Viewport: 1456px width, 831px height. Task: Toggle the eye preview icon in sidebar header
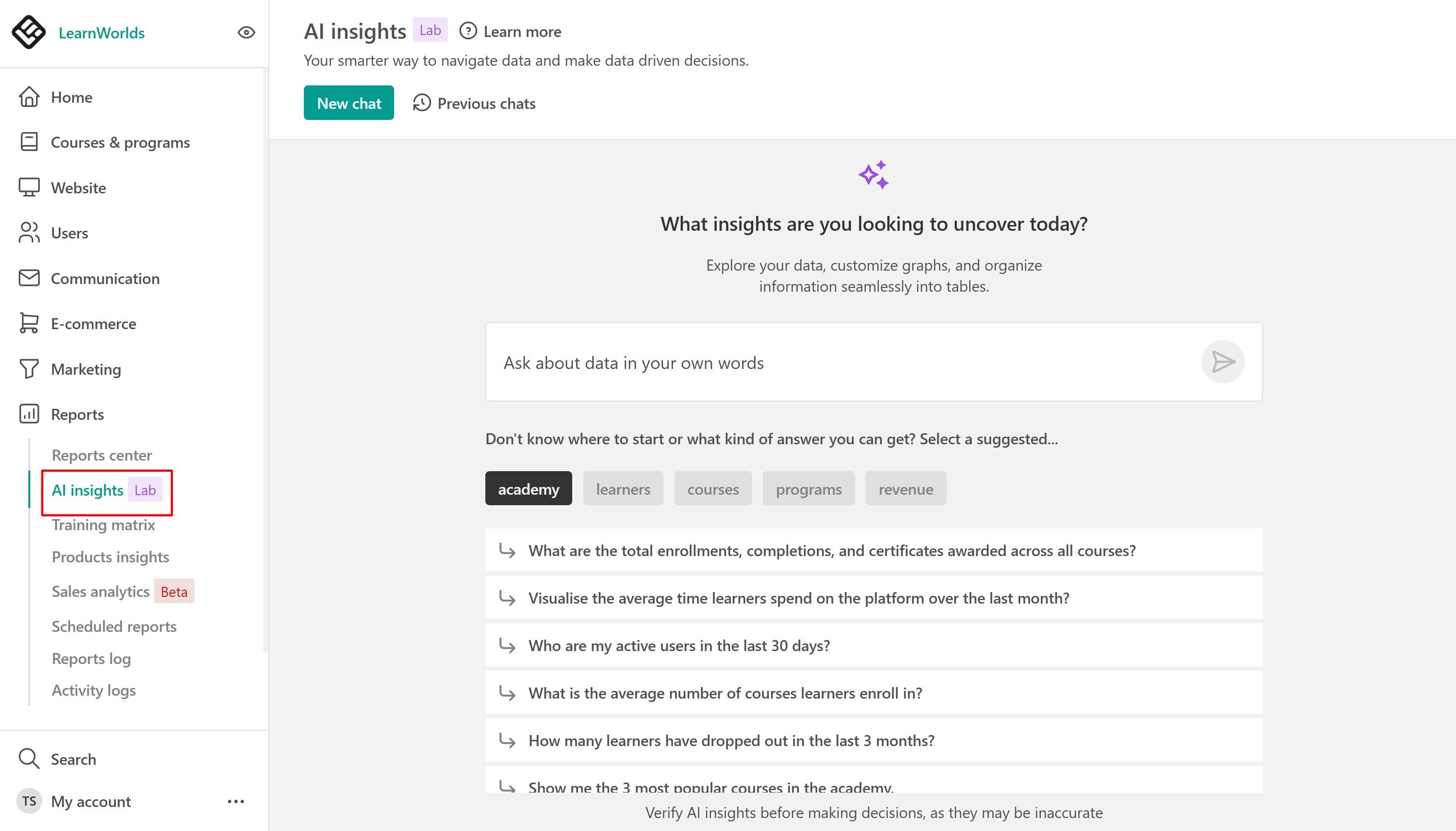click(x=246, y=33)
